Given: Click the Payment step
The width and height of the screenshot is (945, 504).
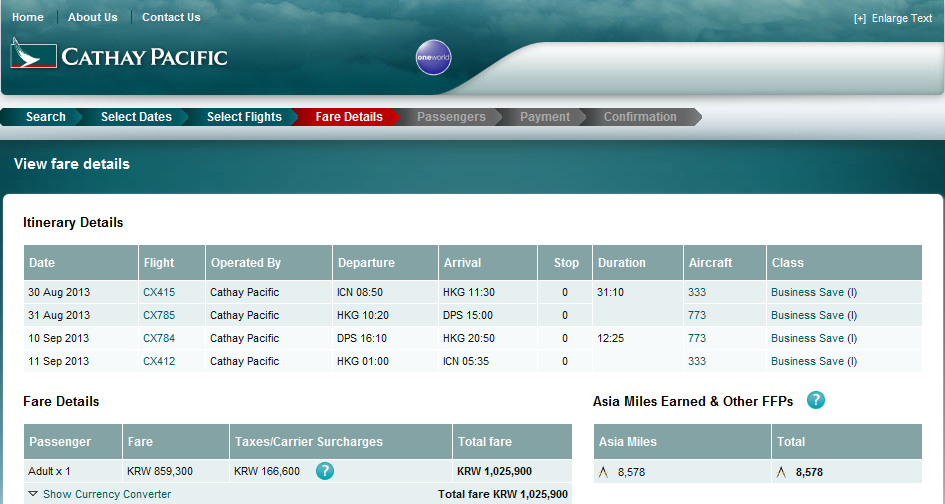Looking at the screenshot, I should (x=545, y=117).
